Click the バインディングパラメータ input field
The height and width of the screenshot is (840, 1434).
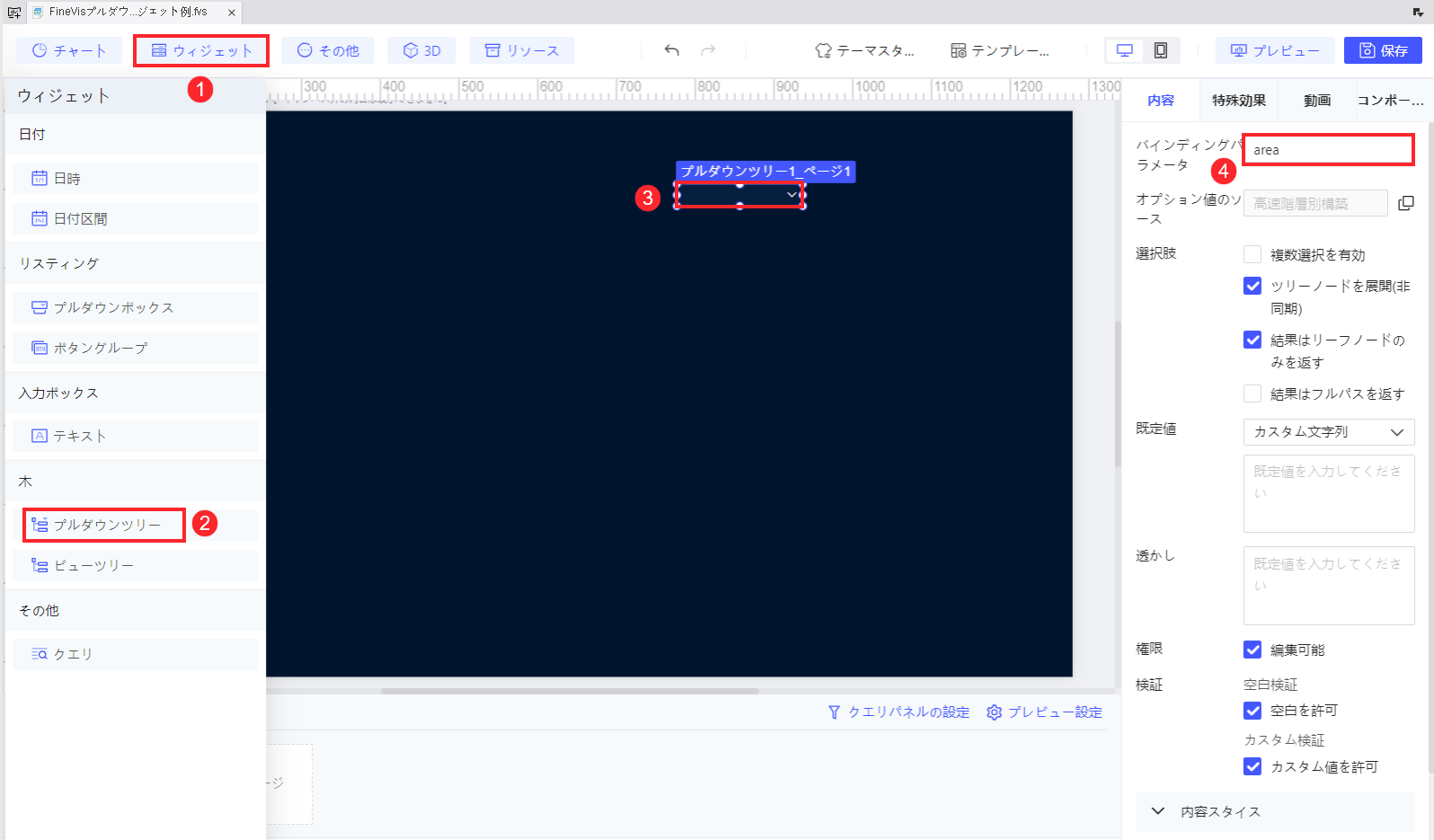click(1329, 150)
